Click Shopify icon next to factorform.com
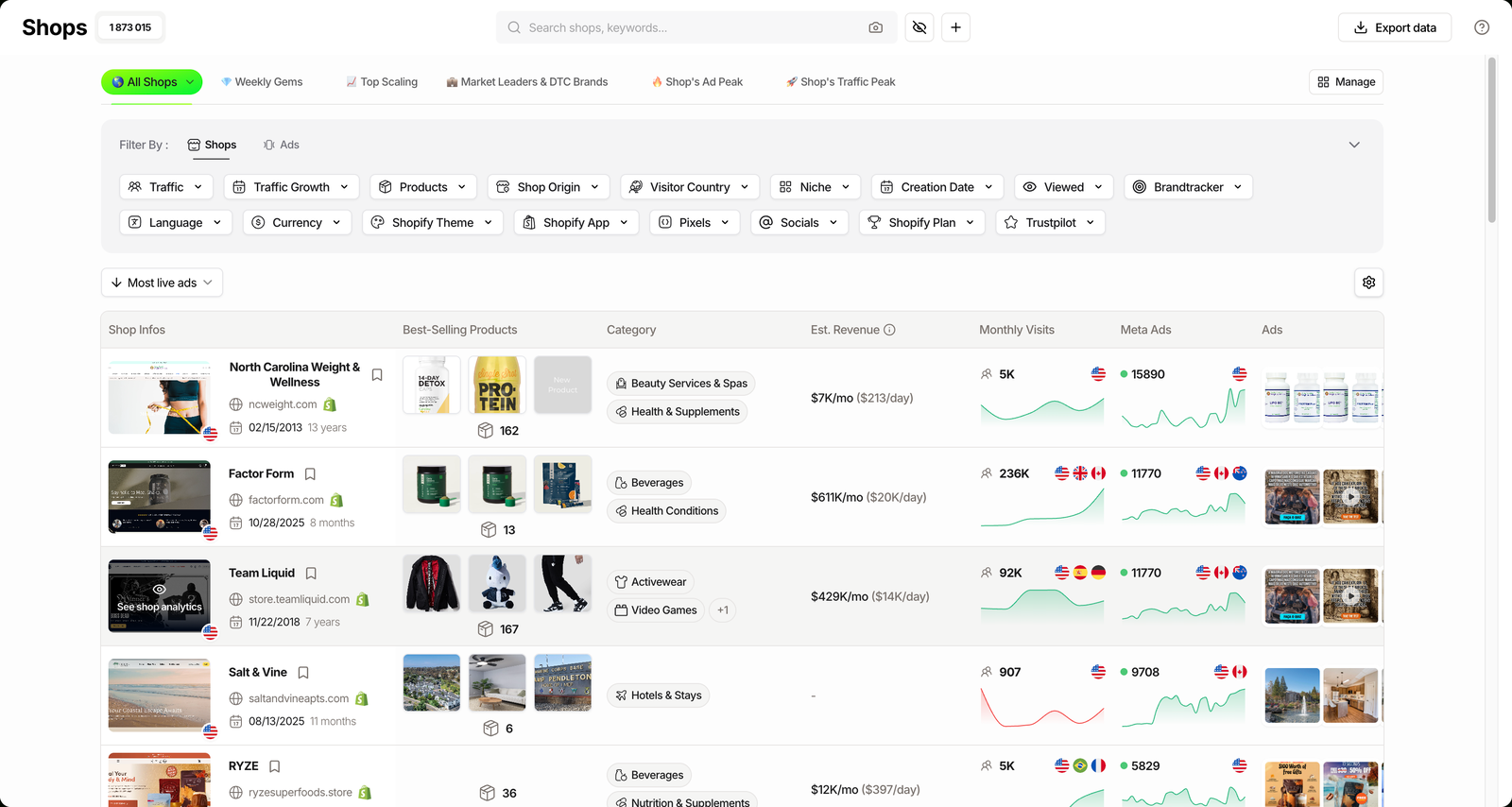1512x807 pixels. coord(336,500)
